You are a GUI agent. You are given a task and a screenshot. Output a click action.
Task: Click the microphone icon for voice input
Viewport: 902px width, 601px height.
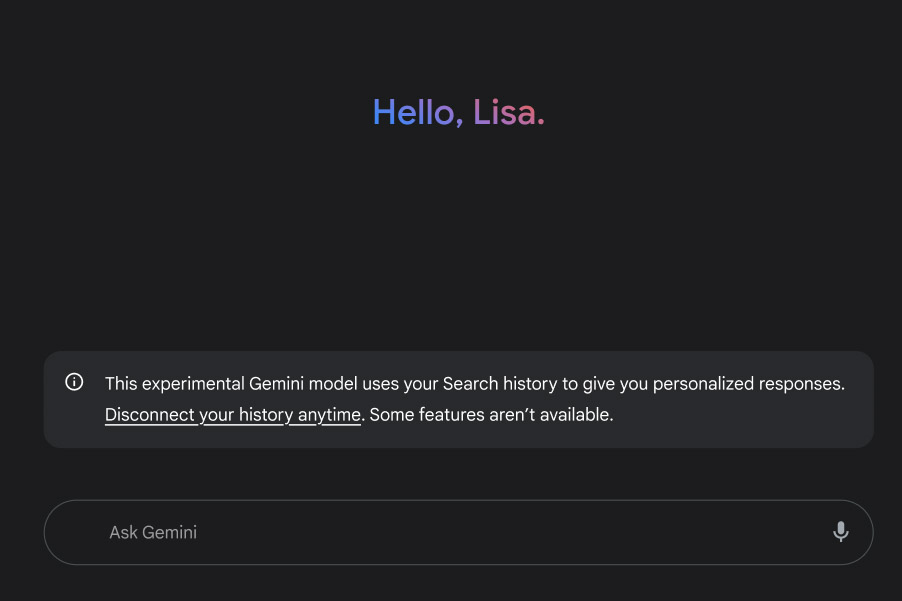(x=840, y=532)
